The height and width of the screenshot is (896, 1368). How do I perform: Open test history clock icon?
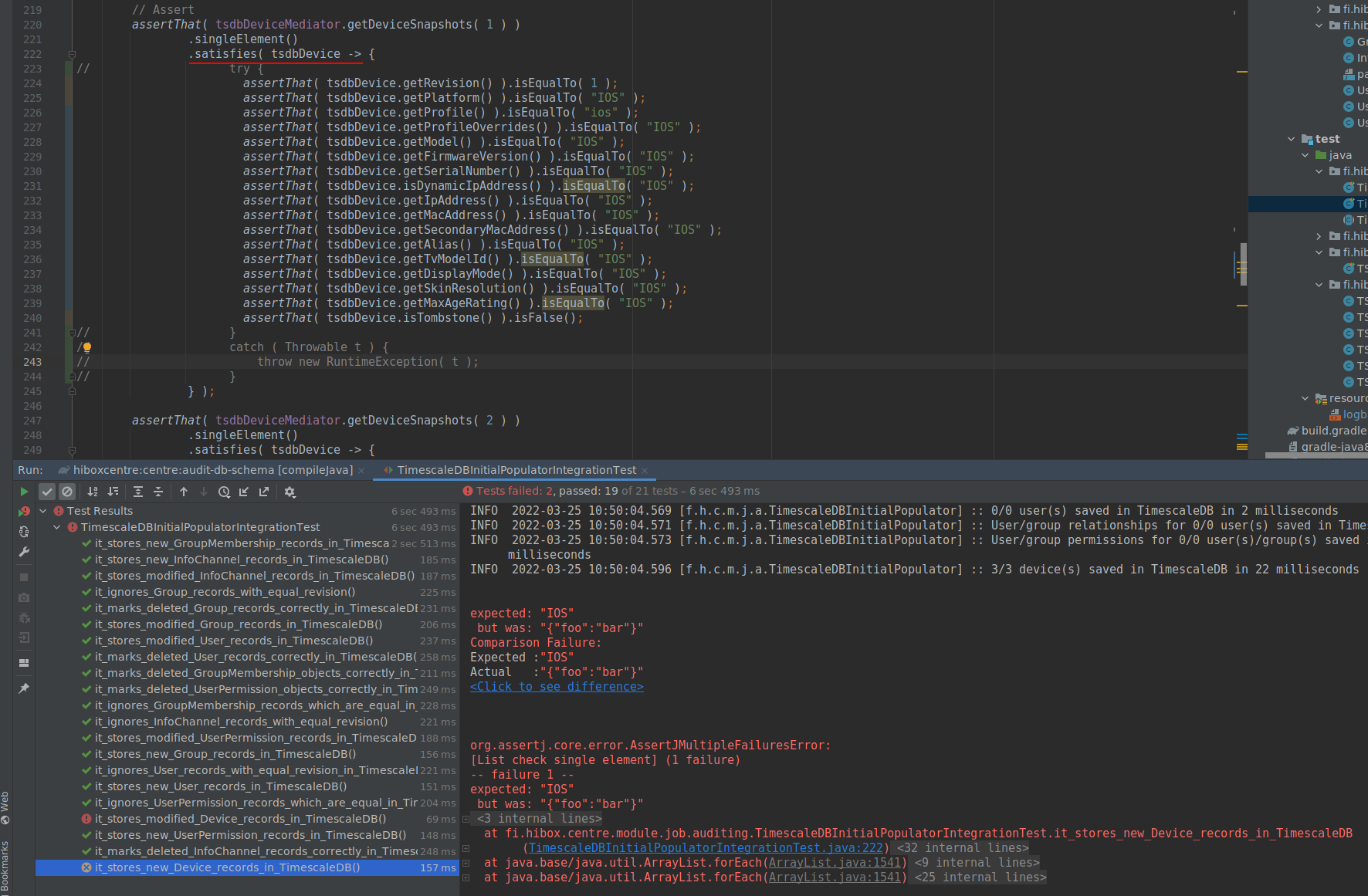pyautogui.click(x=224, y=492)
